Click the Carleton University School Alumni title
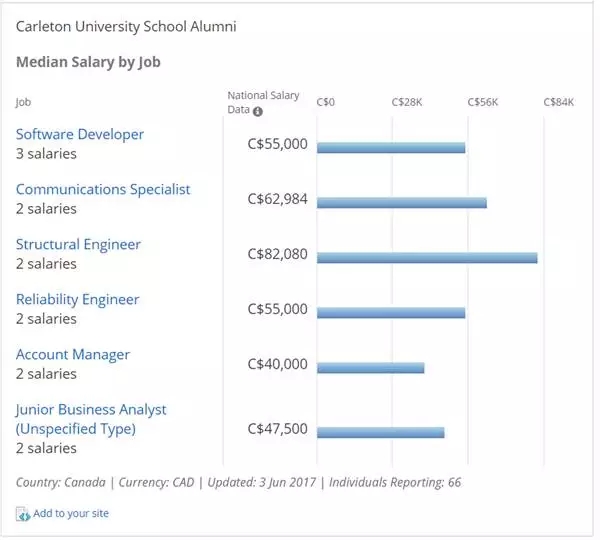 click(x=126, y=24)
